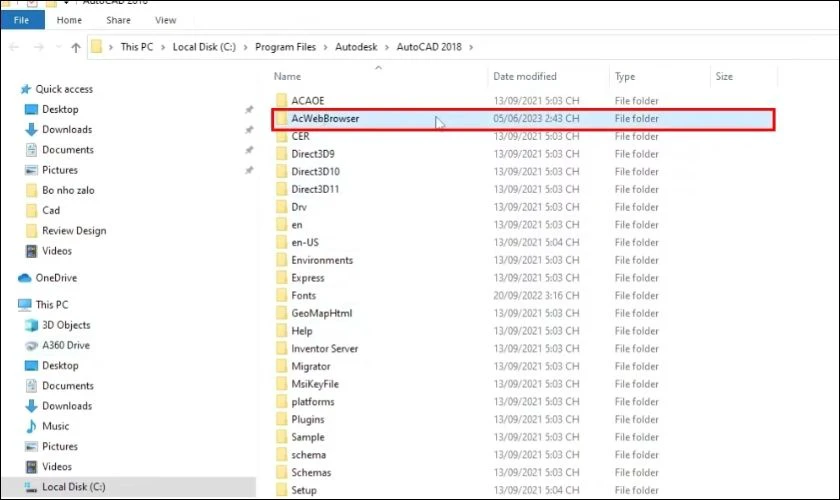
Task: Sort by the Date modified column
Action: [x=524, y=76]
